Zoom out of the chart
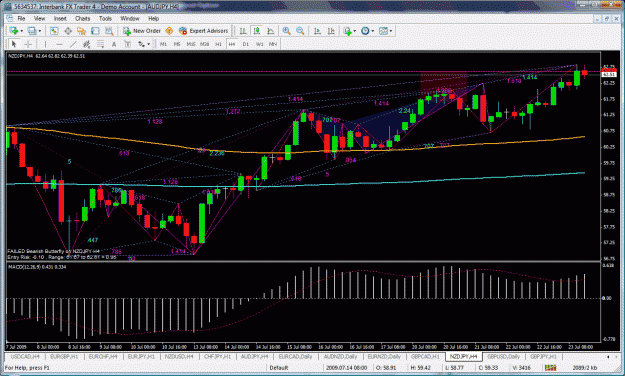The height and width of the screenshot is (376, 625). point(300,31)
